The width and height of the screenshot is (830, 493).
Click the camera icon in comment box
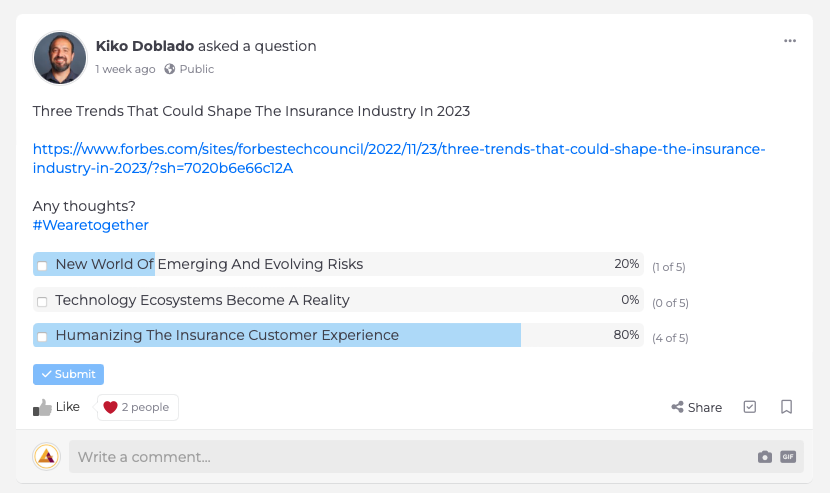click(x=765, y=457)
